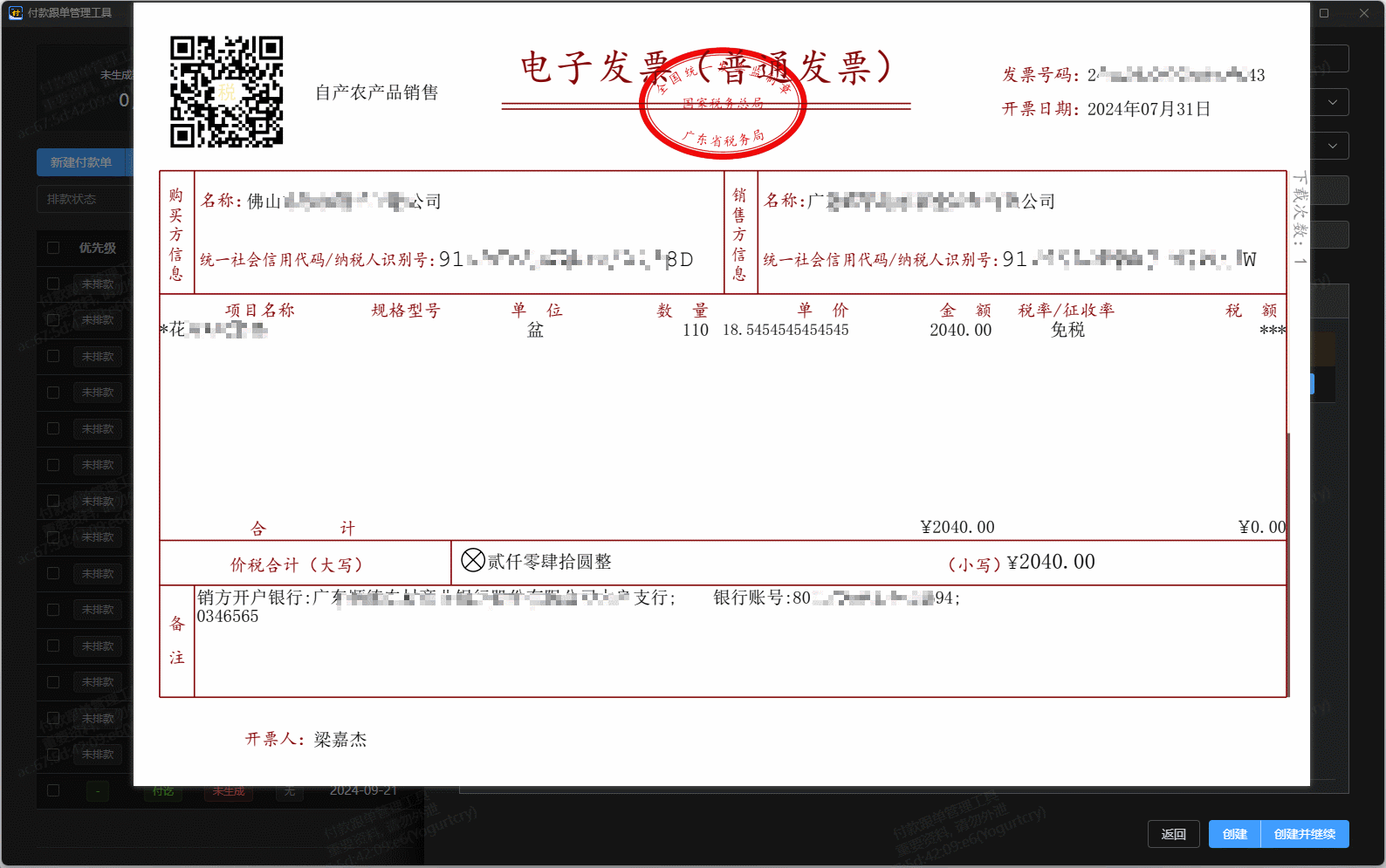
Task: Click the 发票号码 label
Action: point(1040,75)
